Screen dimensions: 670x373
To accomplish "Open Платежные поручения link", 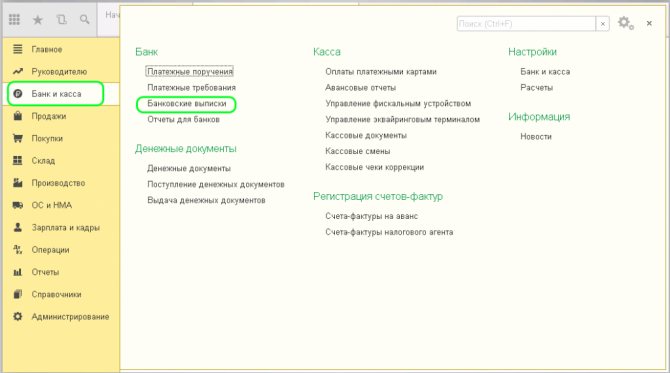I will (190, 71).
